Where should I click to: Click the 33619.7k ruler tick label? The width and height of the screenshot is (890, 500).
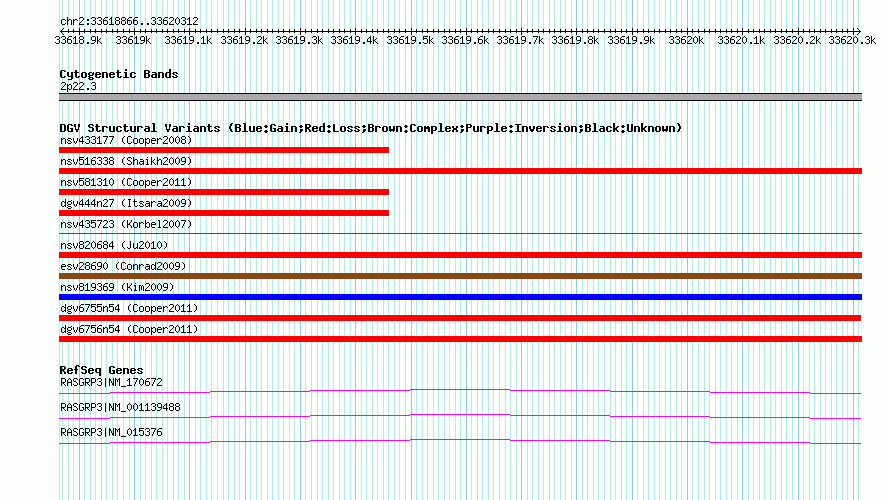pos(520,40)
